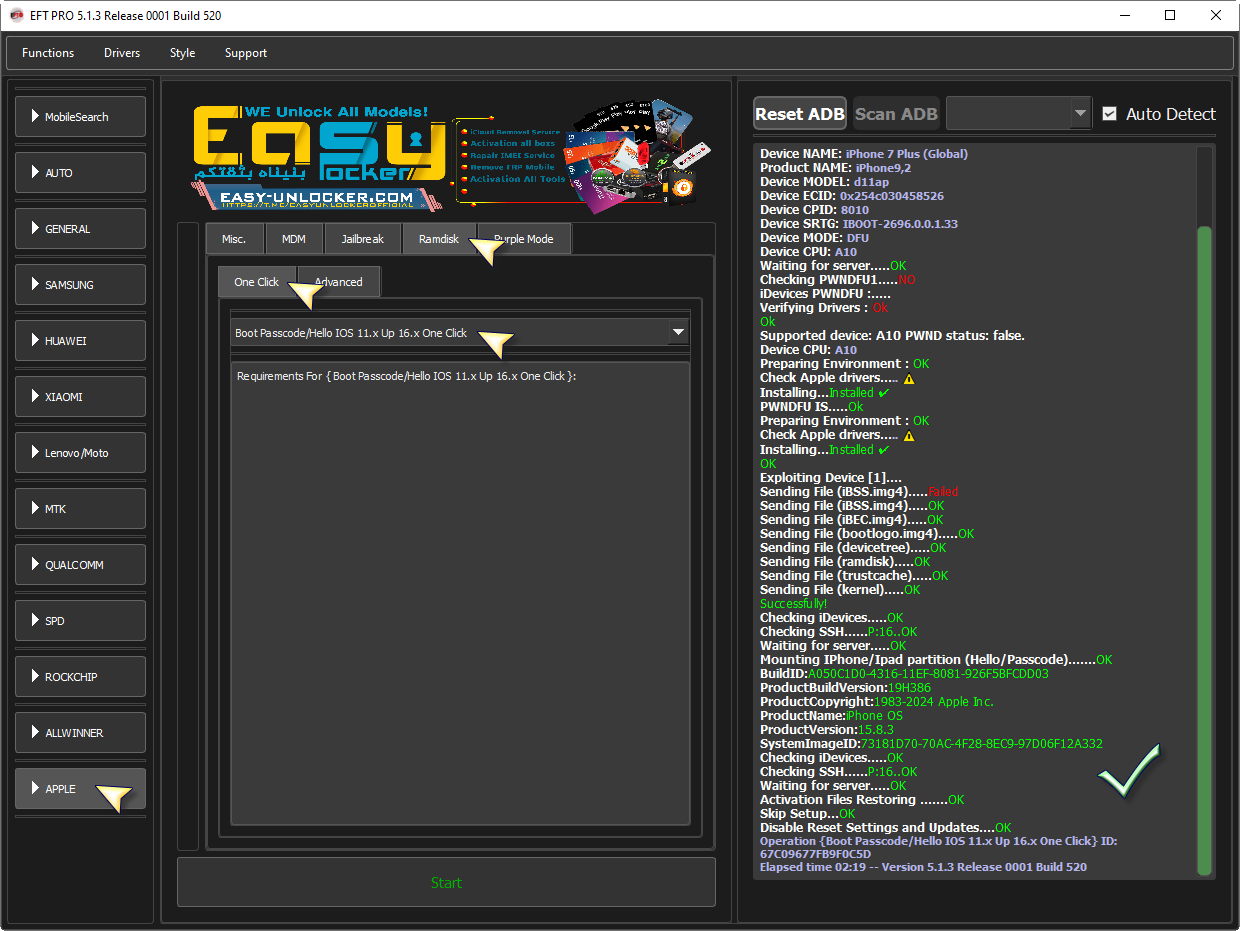Select the Advanced sub-tab
The image size is (1240, 931).
click(x=339, y=282)
